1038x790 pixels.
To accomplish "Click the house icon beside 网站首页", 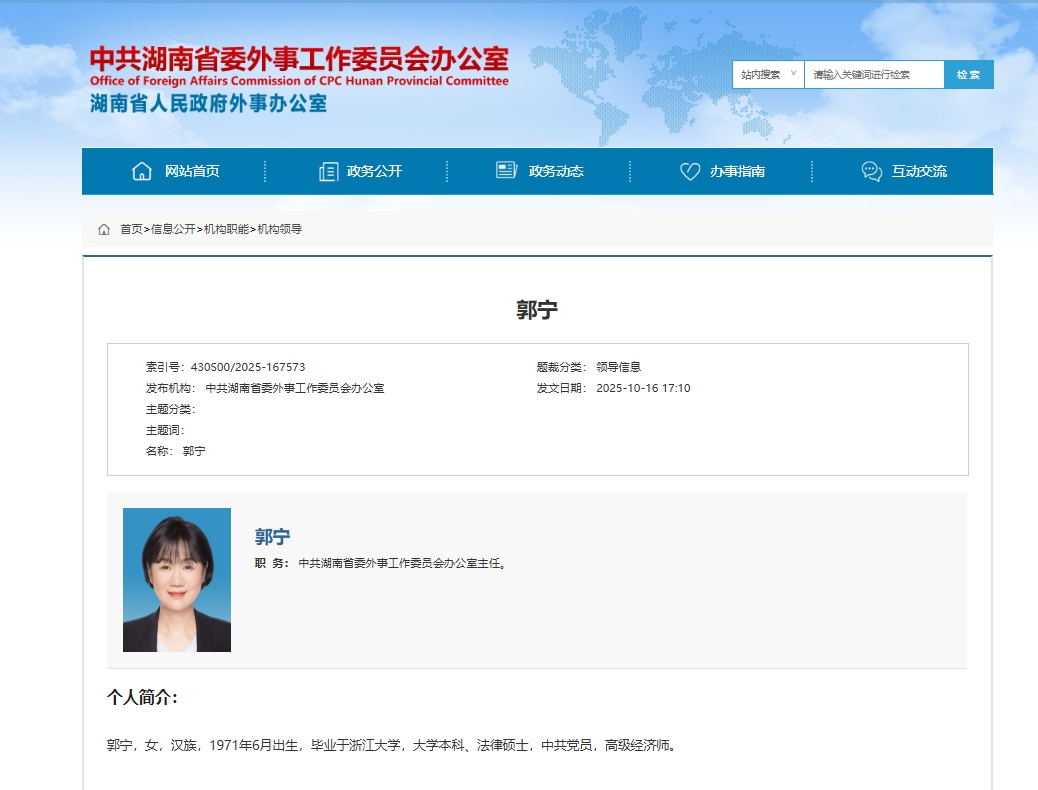I will pyautogui.click(x=142, y=171).
